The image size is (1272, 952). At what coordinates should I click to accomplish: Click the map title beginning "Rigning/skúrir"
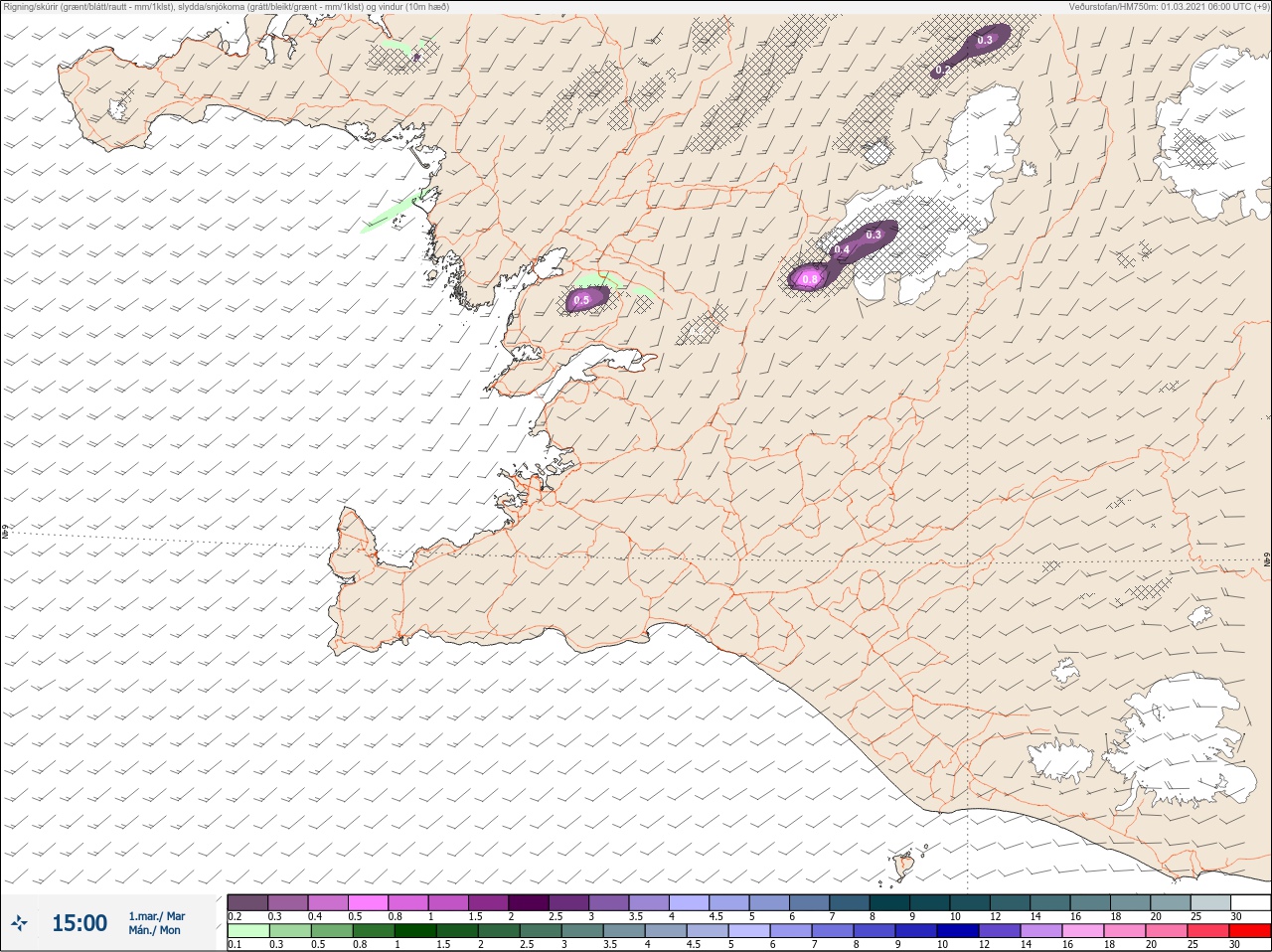(x=227, y=7)
